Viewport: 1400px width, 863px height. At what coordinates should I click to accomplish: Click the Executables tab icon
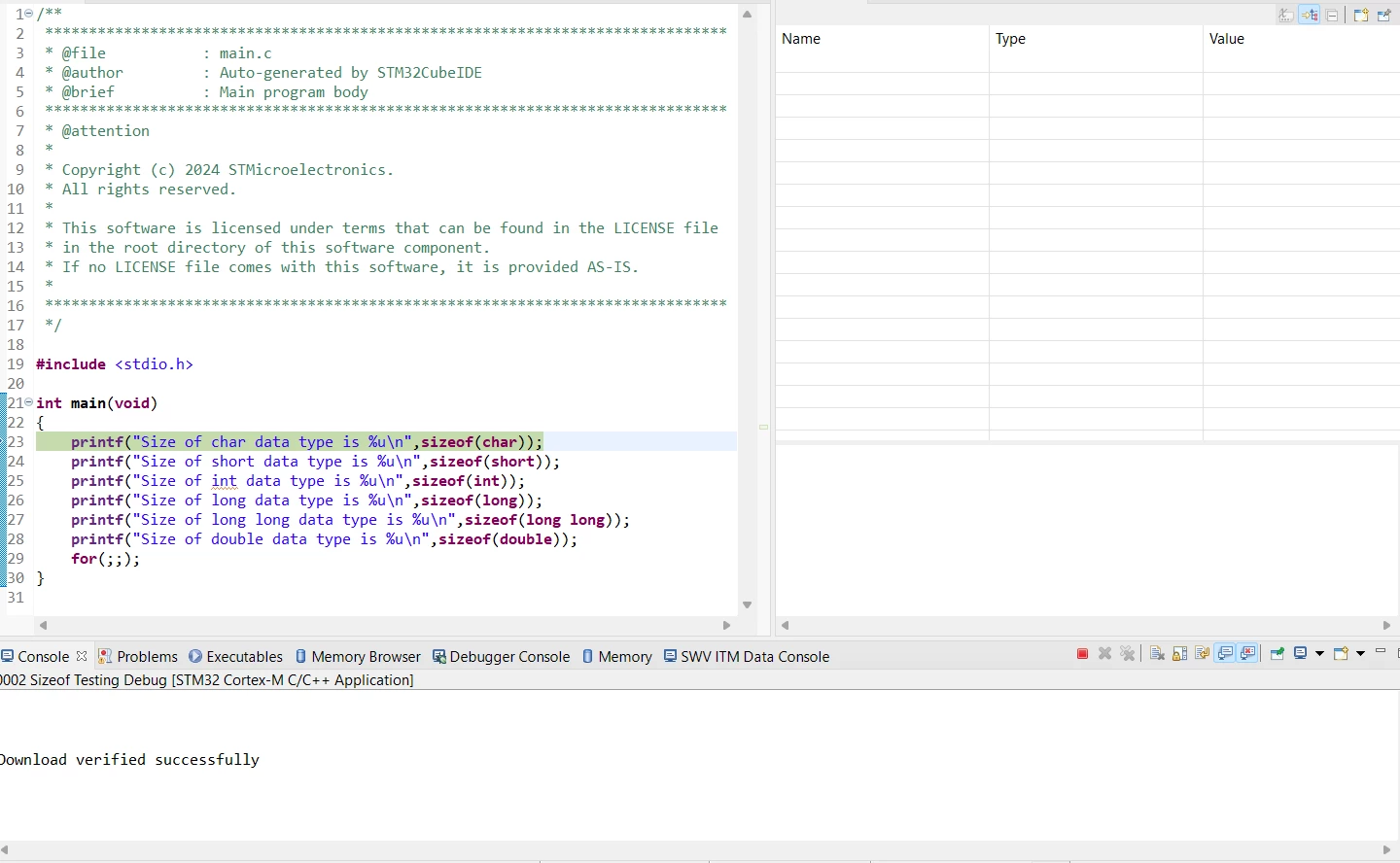tap(195, 657)
